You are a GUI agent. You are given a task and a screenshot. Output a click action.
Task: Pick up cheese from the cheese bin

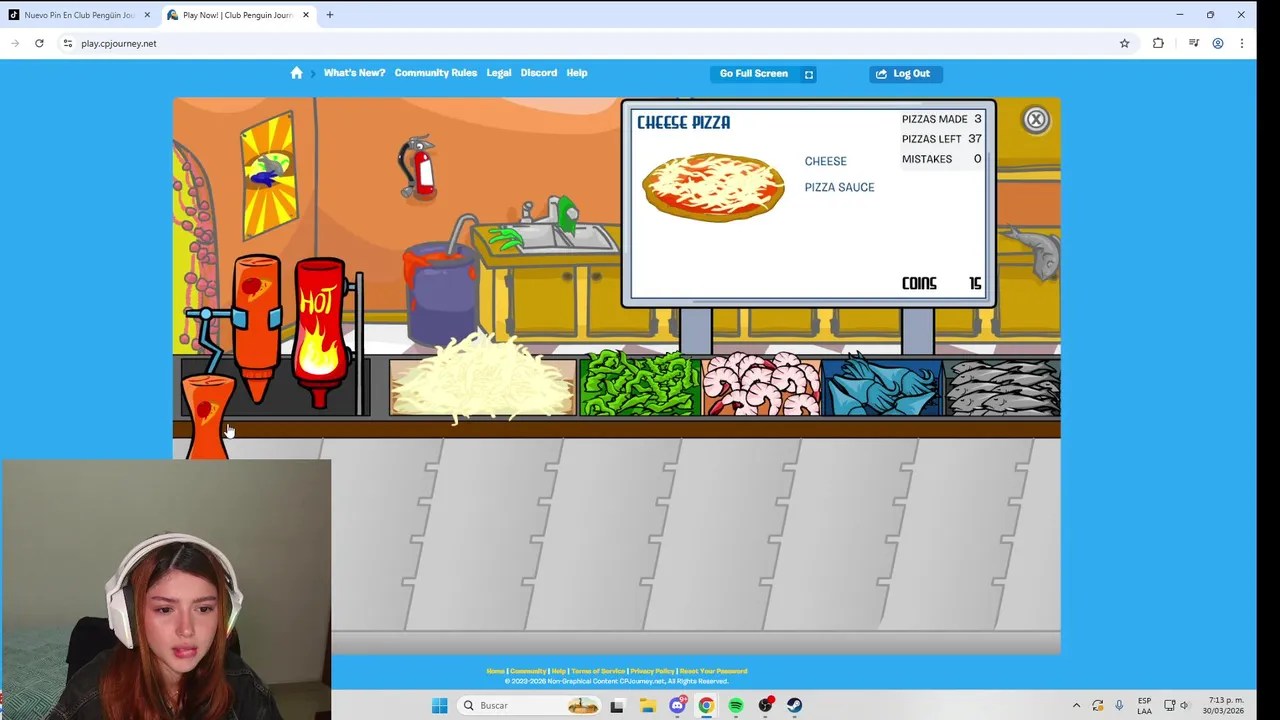tap(482, 382)
